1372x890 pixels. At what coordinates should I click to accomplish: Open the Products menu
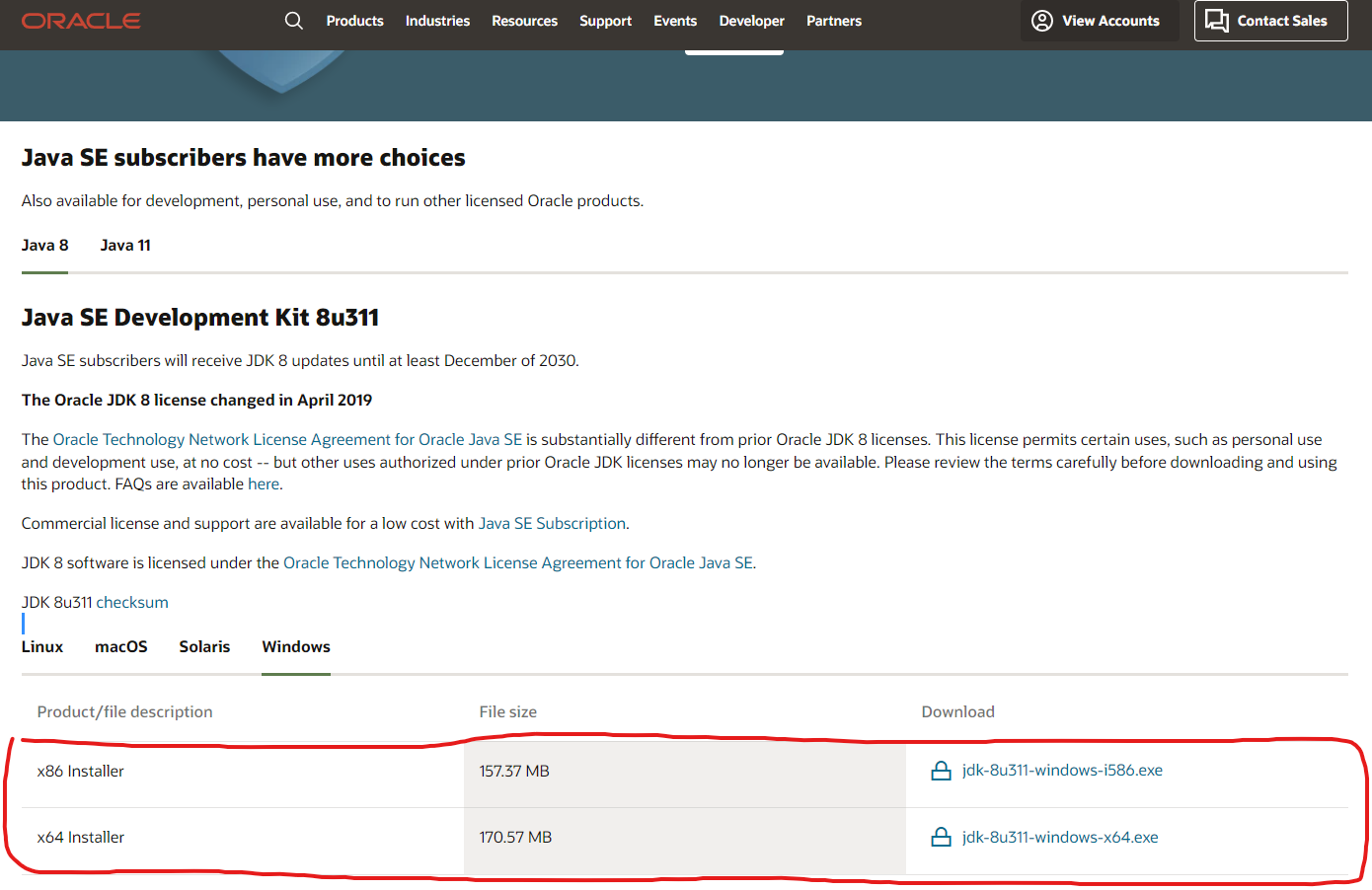pyautogui.click(x=355, y=21)
